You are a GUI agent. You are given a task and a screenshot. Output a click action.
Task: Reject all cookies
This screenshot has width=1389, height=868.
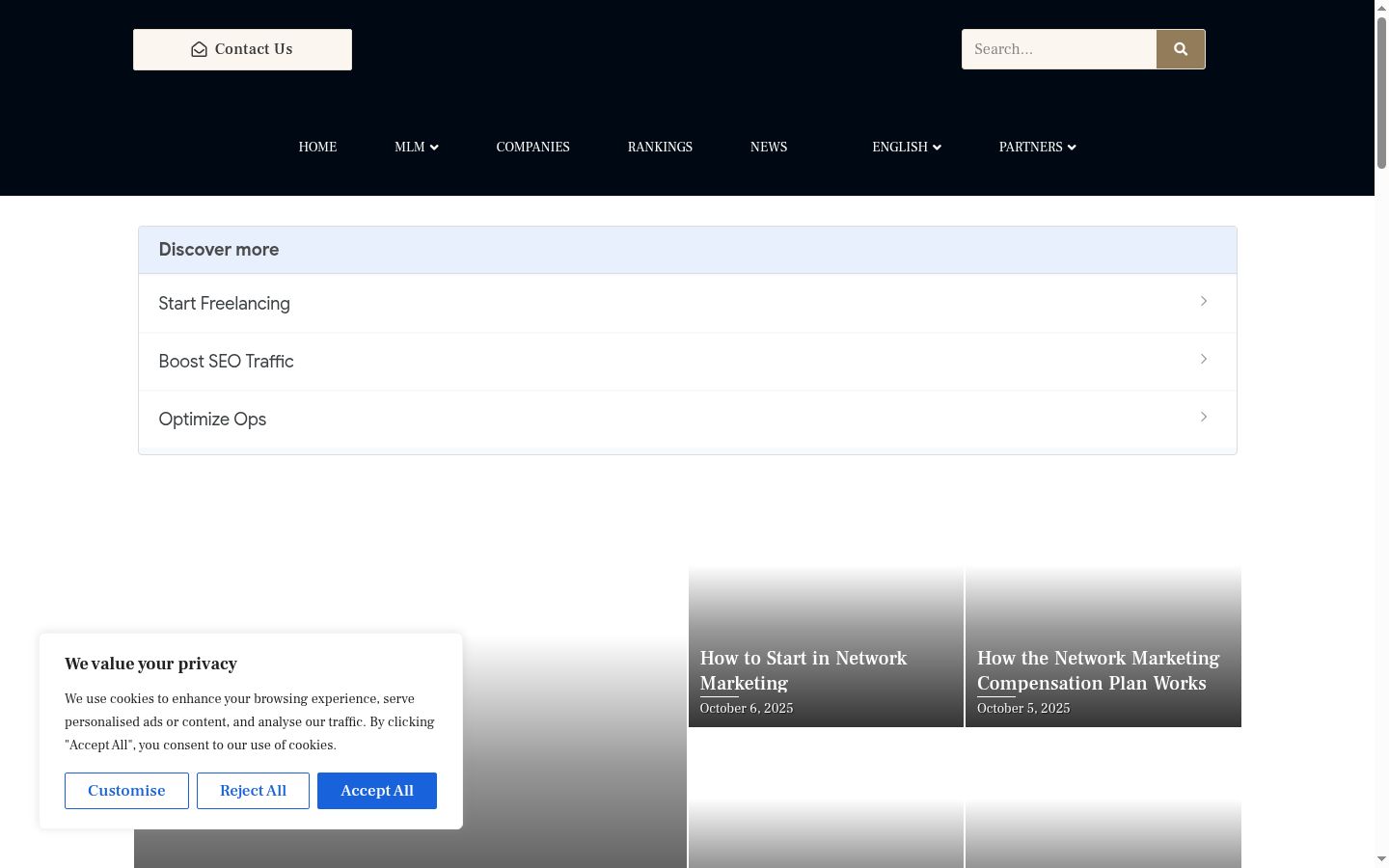(253, 791)
